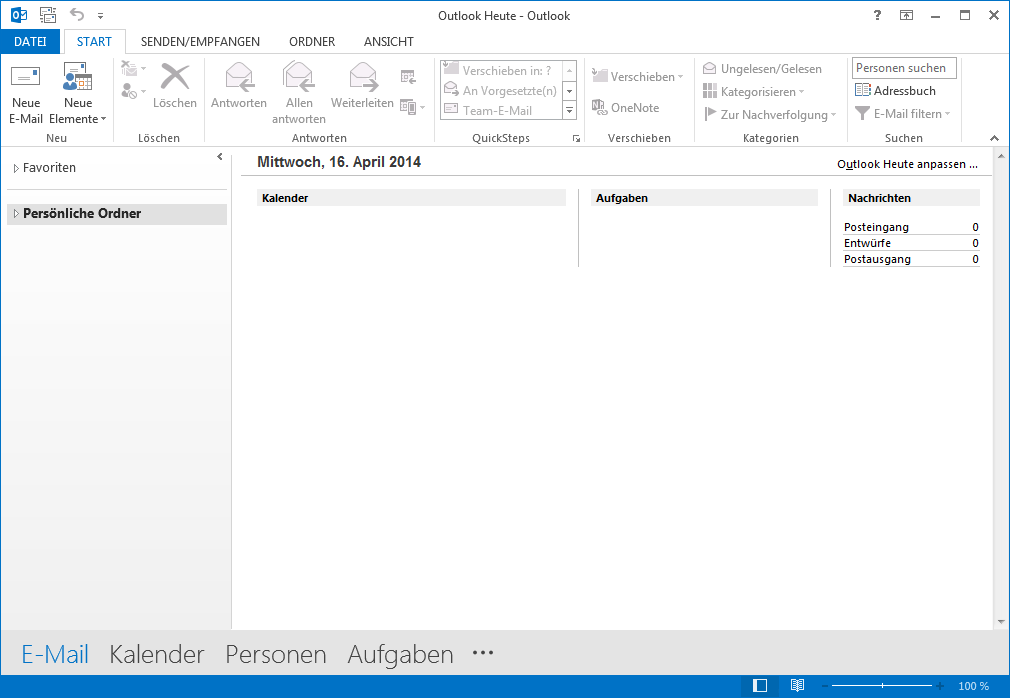
Task: Open the DATEI tab
Action: [x=30, y=42]
